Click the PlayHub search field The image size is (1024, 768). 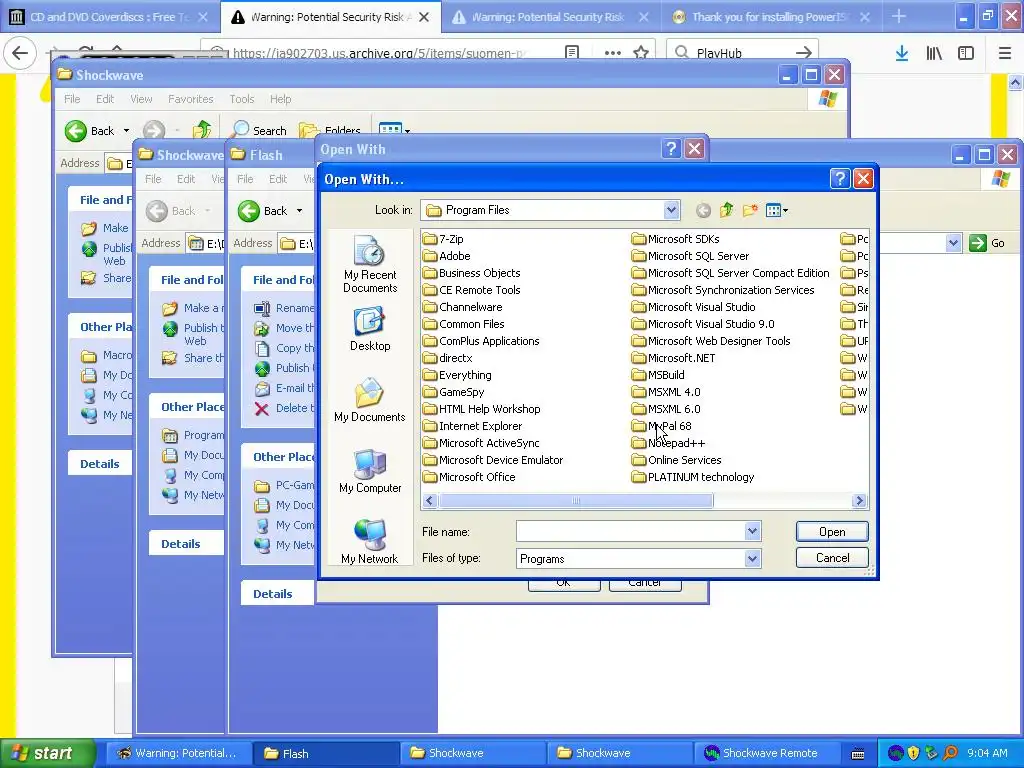pos(743,52)
